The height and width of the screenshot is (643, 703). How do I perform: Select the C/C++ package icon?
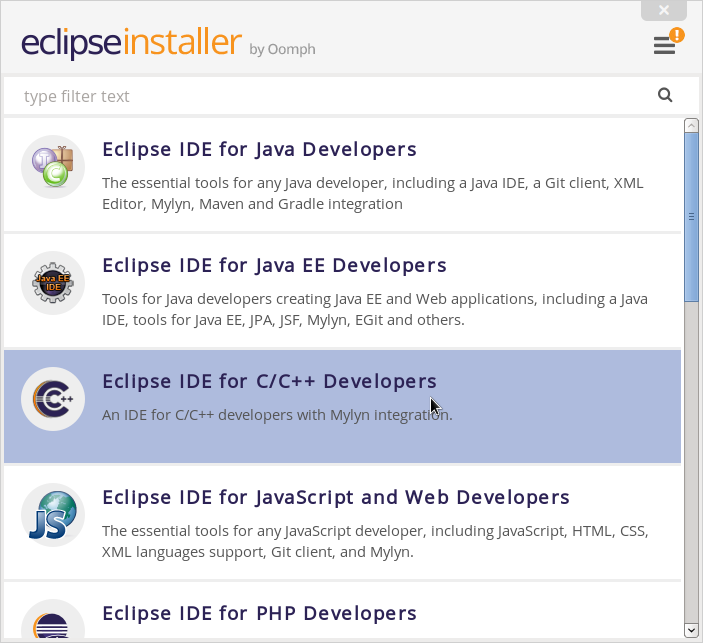click(x=53, y=399)
